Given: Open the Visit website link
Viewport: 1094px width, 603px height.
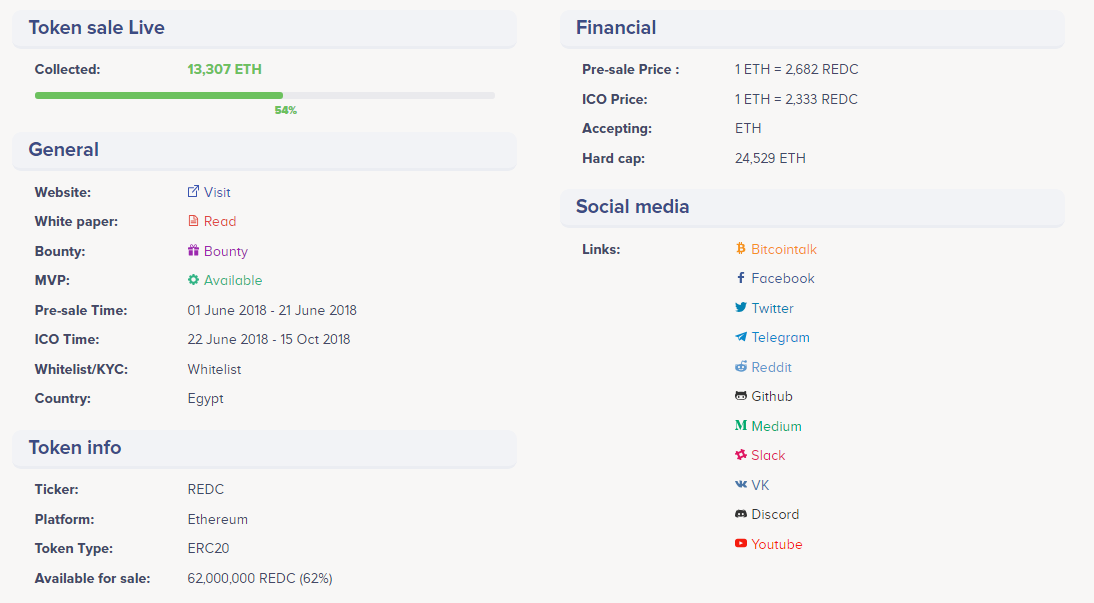Looking at the screenshot, I should (217, 192).
